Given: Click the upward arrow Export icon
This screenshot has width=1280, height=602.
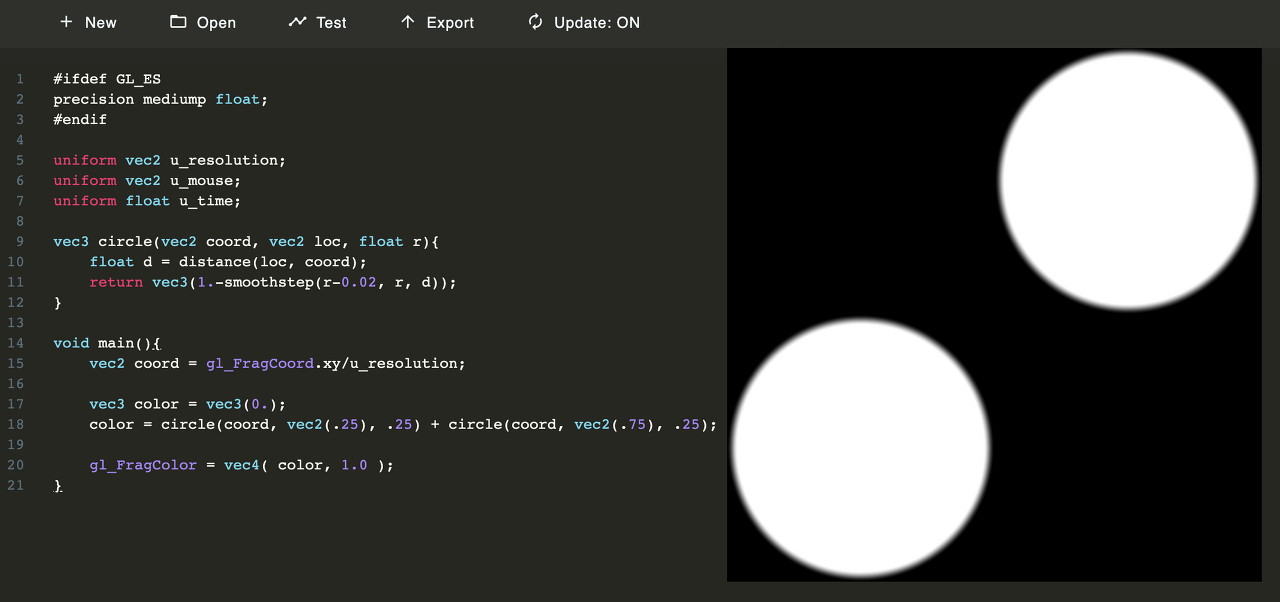Looking at the screenshot, I should [x=407, y=22].
